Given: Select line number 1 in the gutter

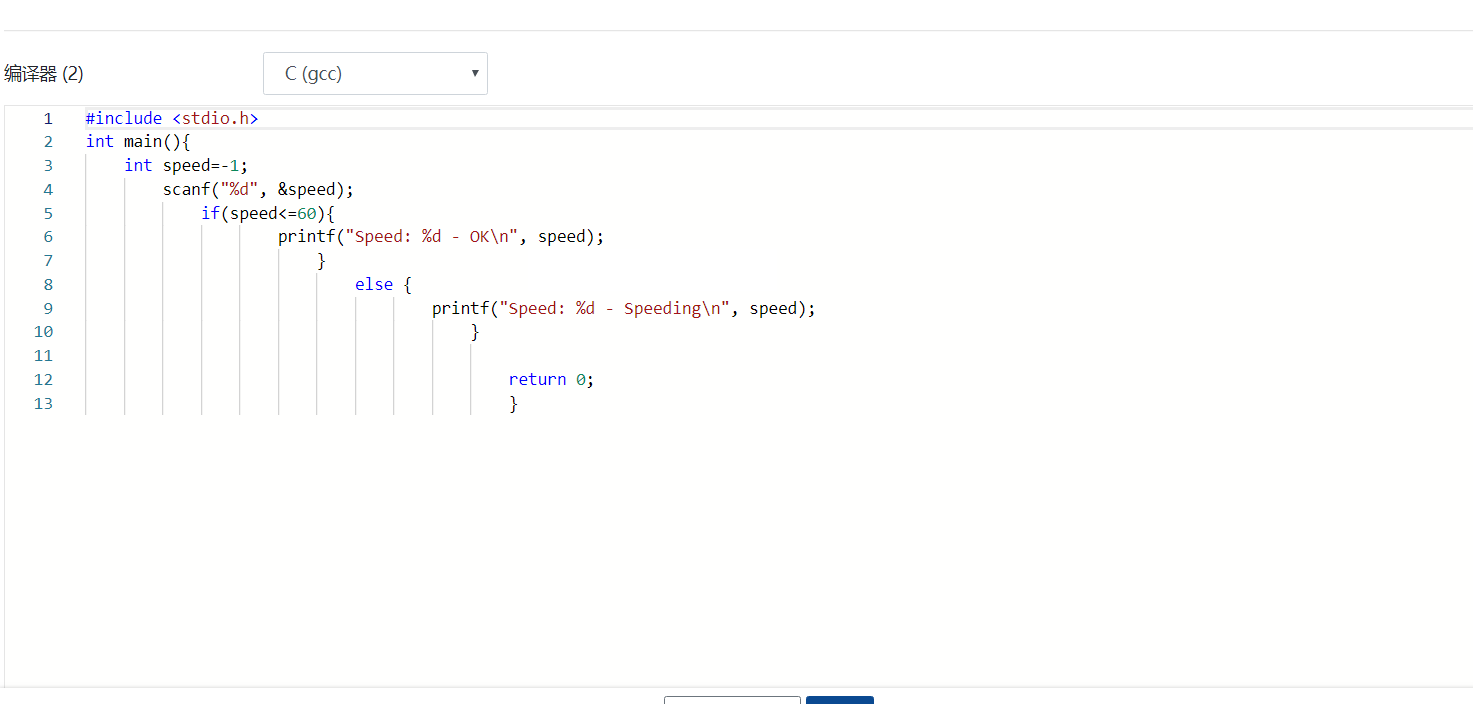Looking at the screenshot, I should 48,118.
